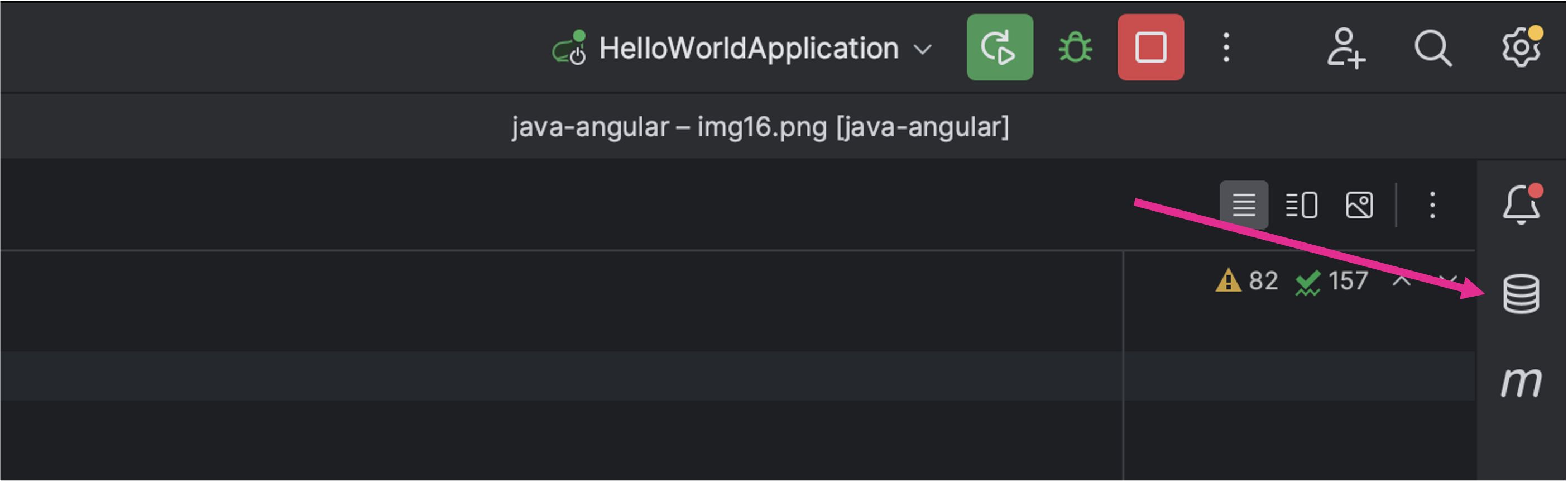
Task: Open the Notifications bell icon
Action: click(x=1521, y=204)
